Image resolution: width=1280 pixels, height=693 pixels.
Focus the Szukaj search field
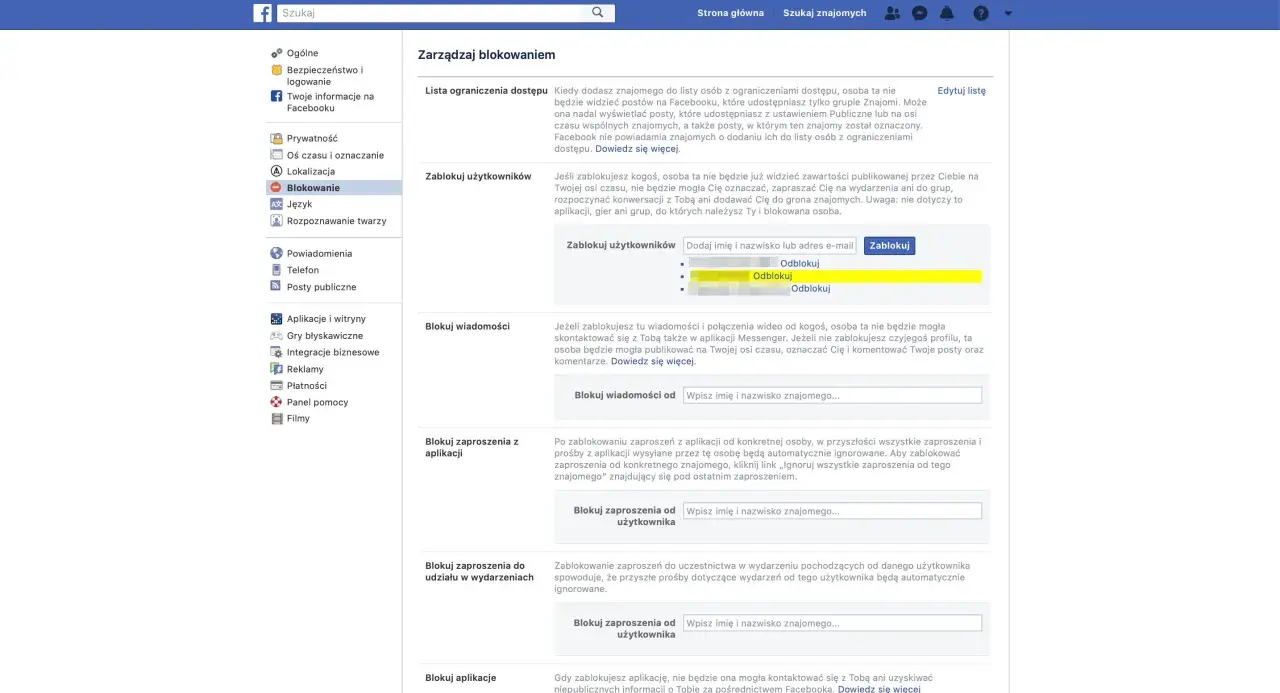click(x=430, y=13)
